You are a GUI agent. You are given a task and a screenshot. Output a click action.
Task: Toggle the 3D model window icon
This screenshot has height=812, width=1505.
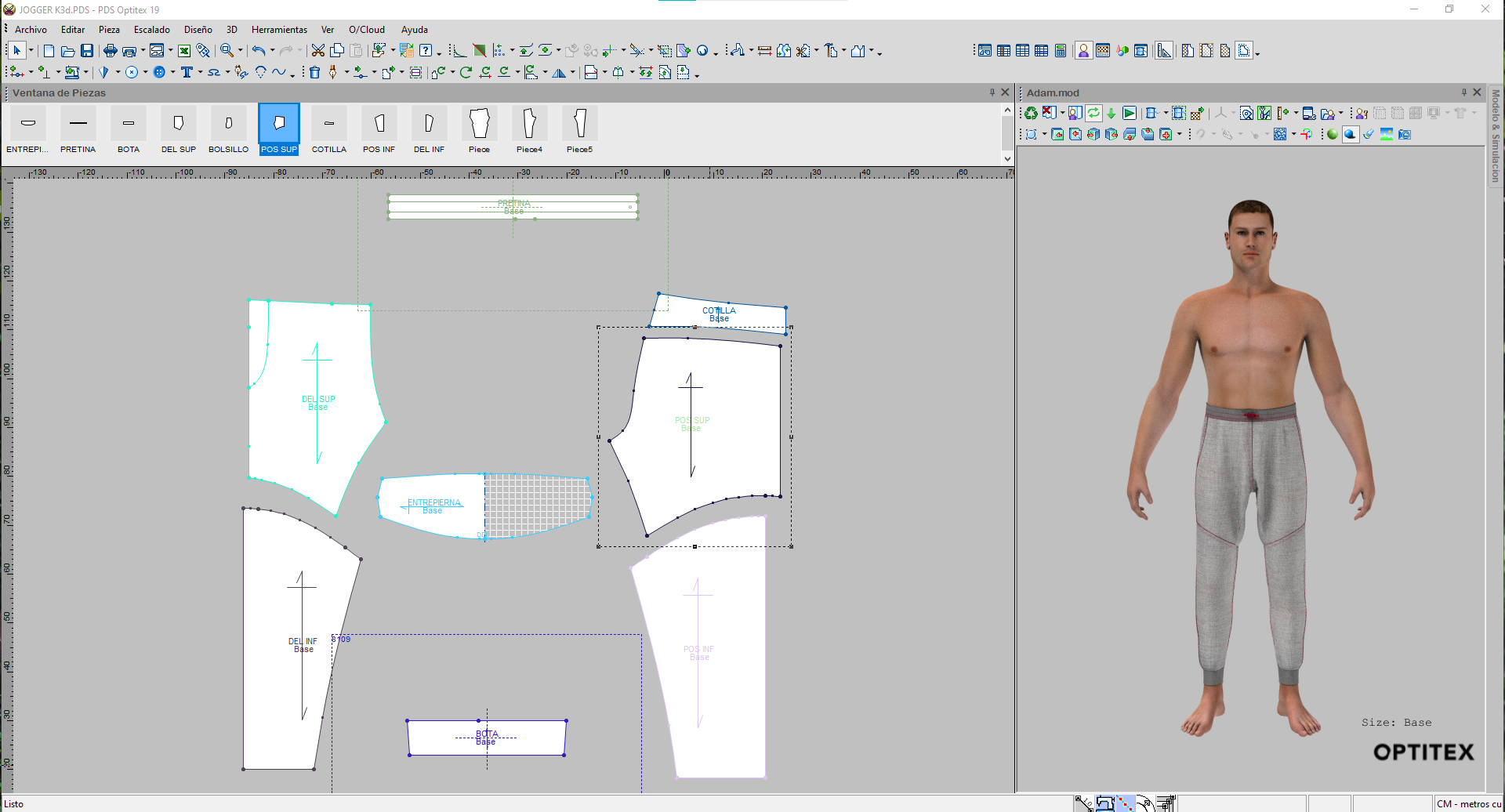tap(1083, 51)
